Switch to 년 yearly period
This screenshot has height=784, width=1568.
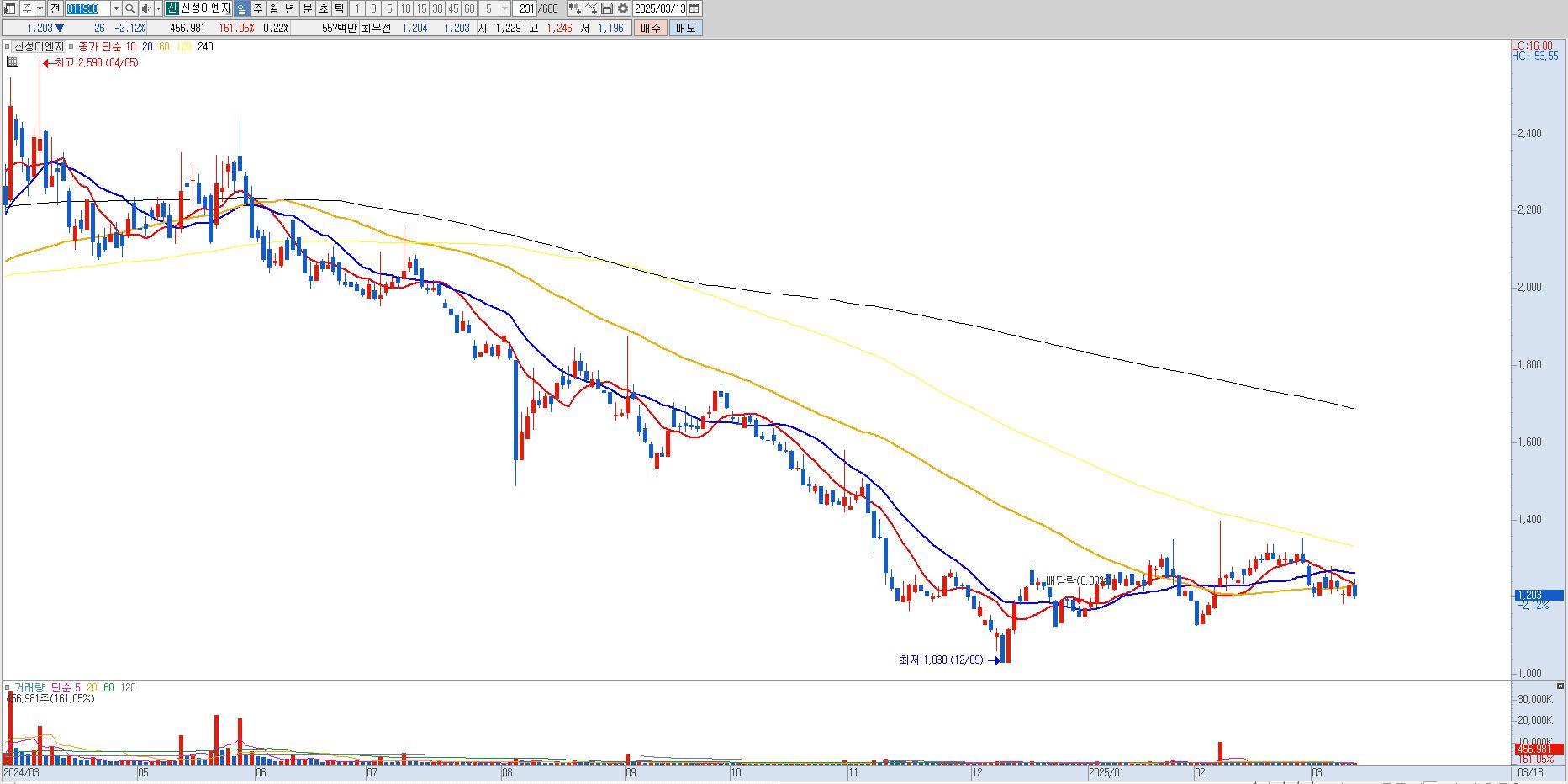(290, 8)
